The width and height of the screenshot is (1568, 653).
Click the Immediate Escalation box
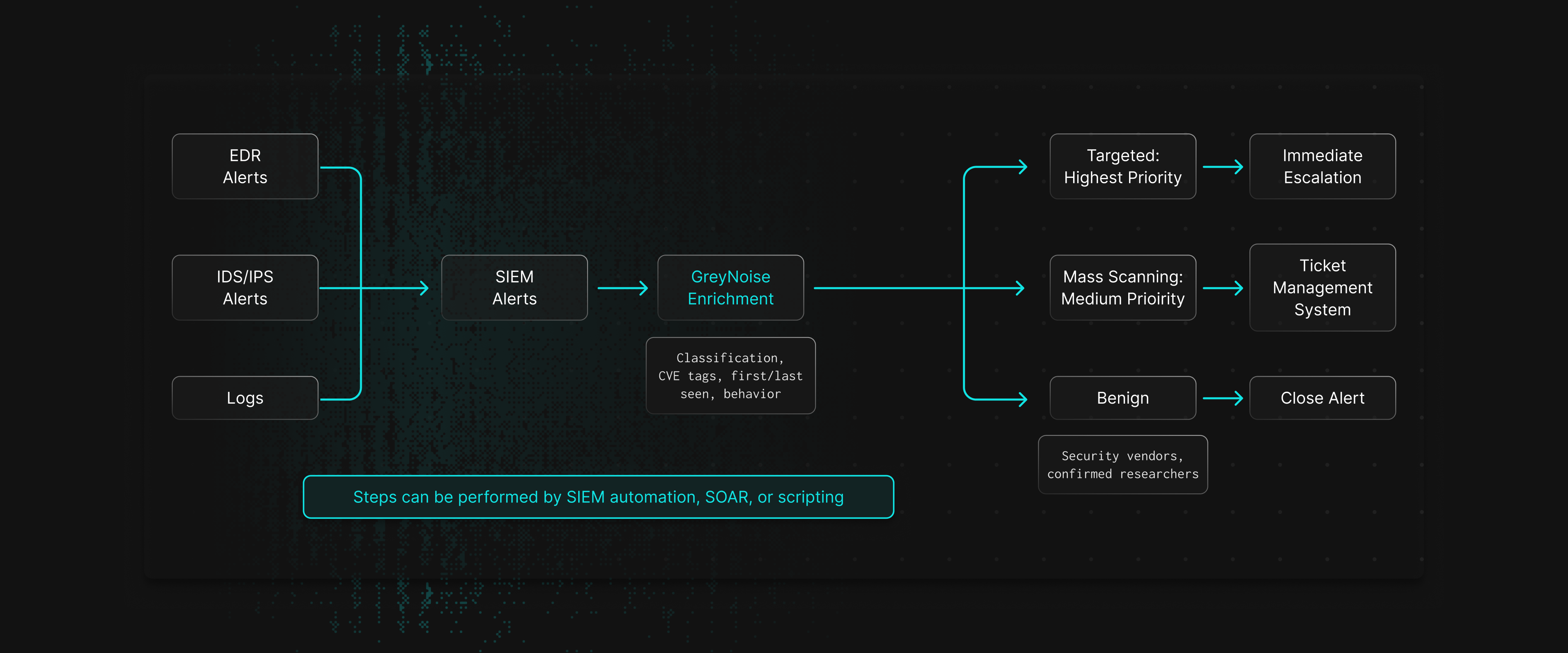[1321, 166]
